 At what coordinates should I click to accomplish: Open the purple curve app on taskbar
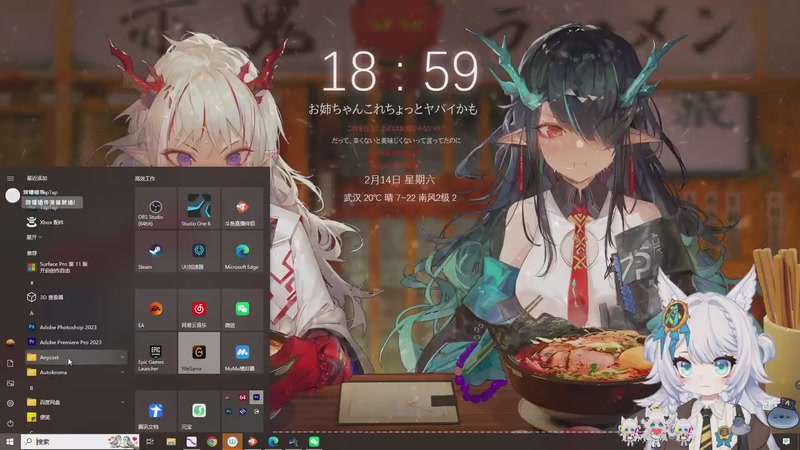(191, 441)
